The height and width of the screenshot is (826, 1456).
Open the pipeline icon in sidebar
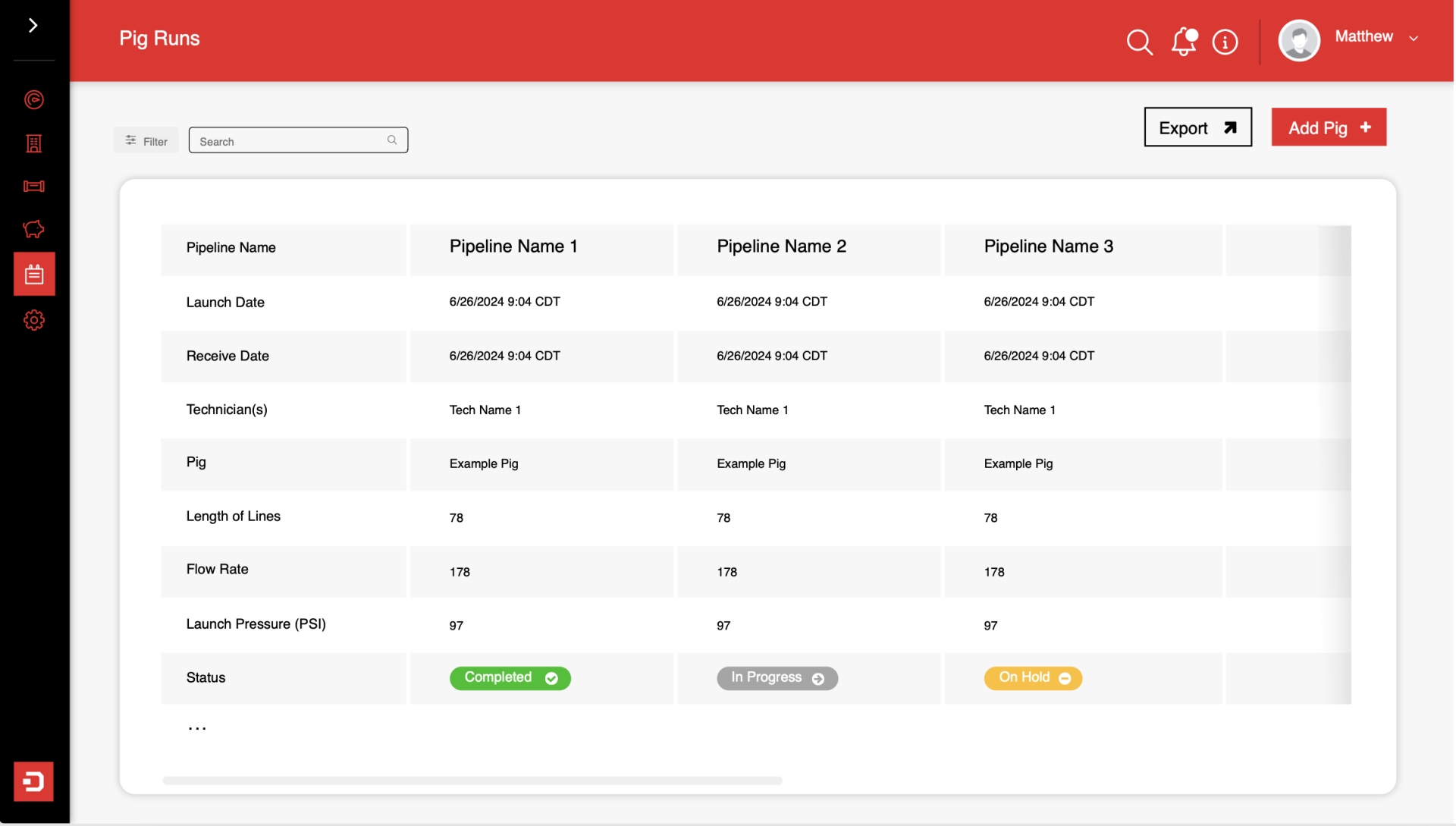click(x=34, y=187)
